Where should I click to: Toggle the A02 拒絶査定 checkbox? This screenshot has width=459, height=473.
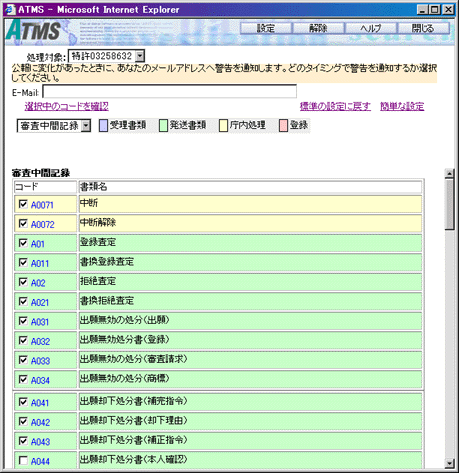(23, 282)
